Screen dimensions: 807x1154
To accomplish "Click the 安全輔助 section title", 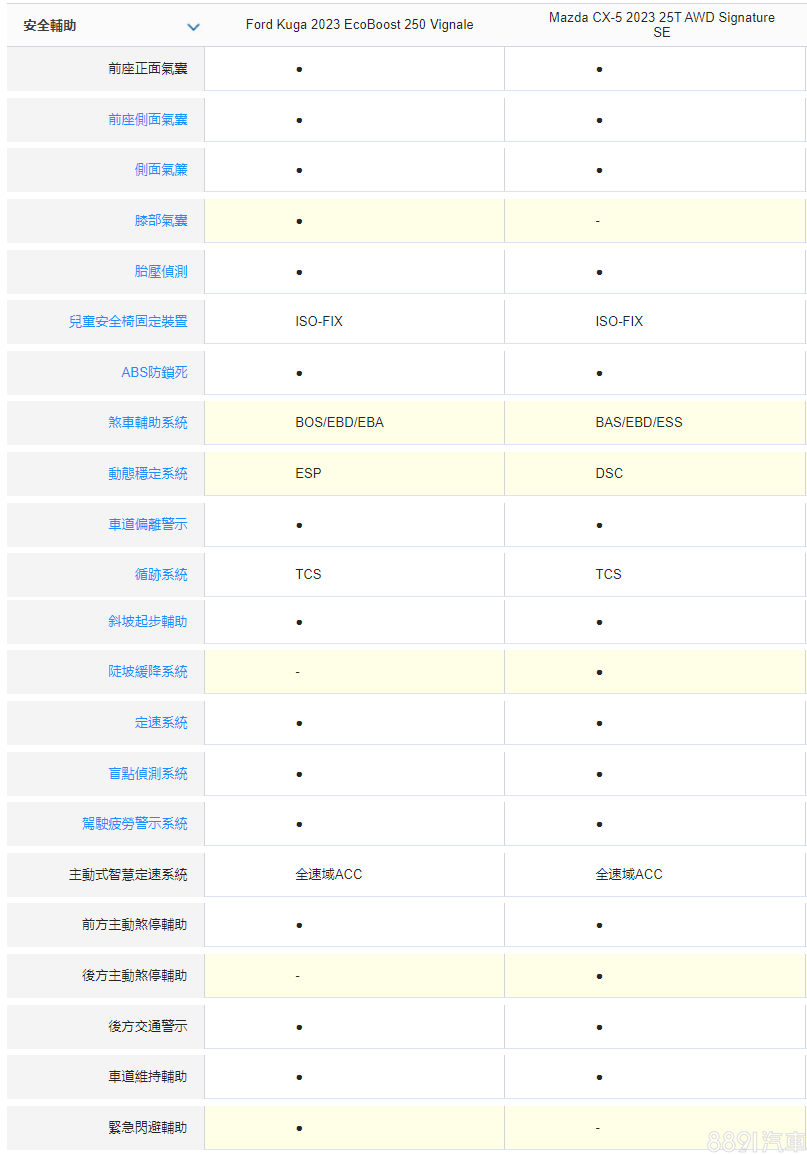I will pyautogui.click(x=50, y=26).
